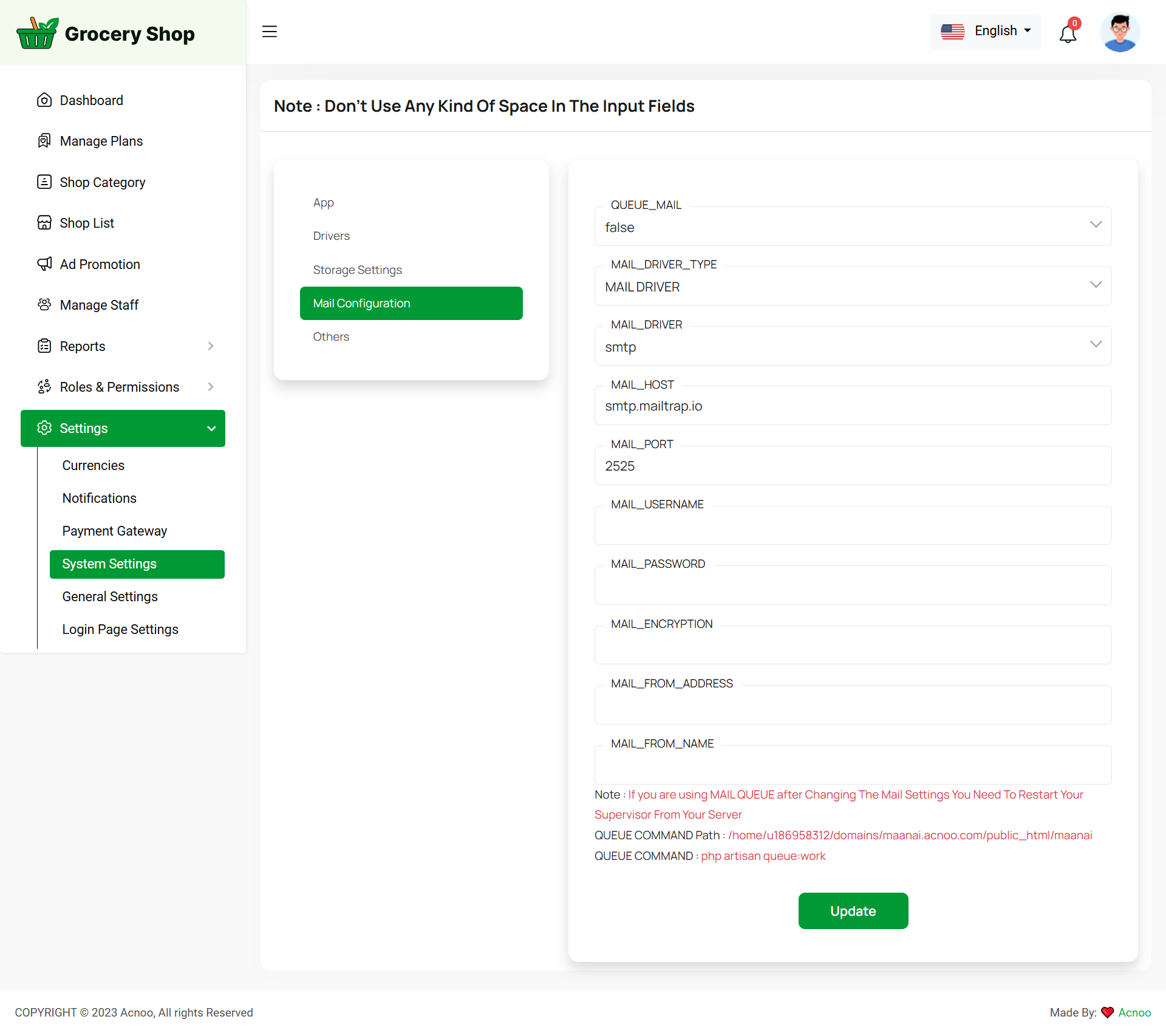
Task: Click the Grocery Shop basket logo
Action: 37,33
